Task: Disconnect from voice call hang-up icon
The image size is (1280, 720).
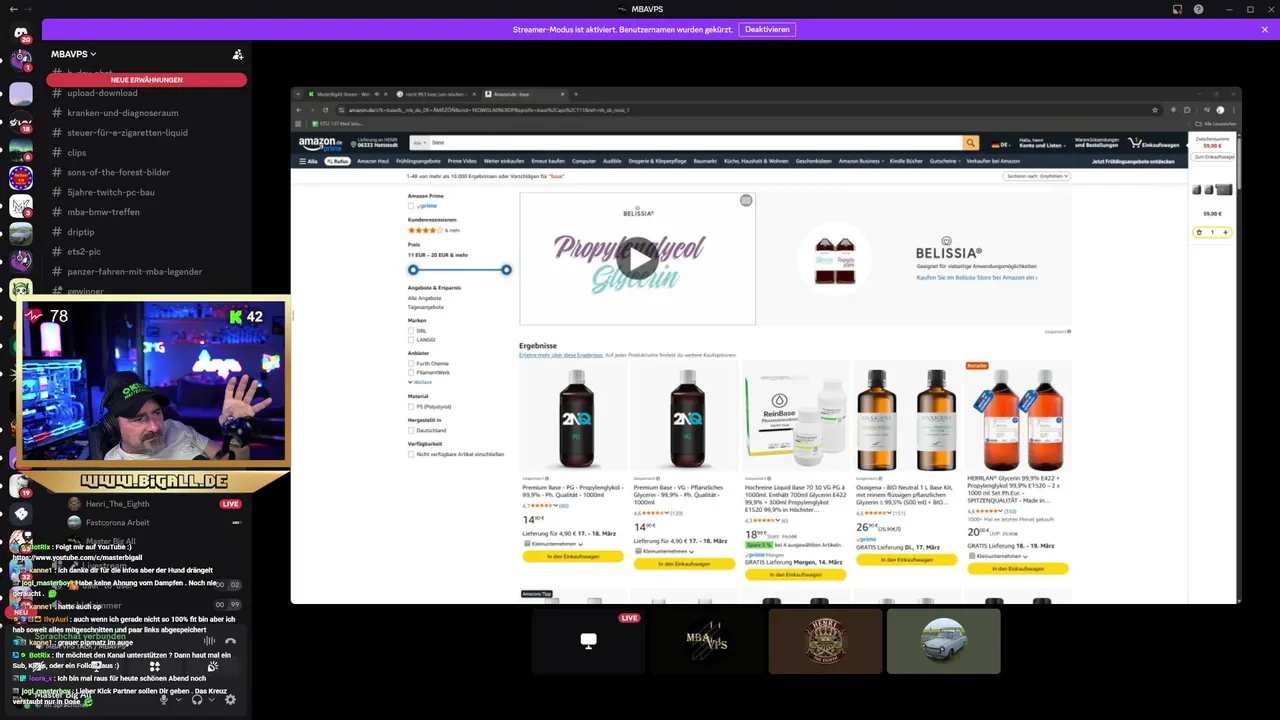Action: [230, 641]
